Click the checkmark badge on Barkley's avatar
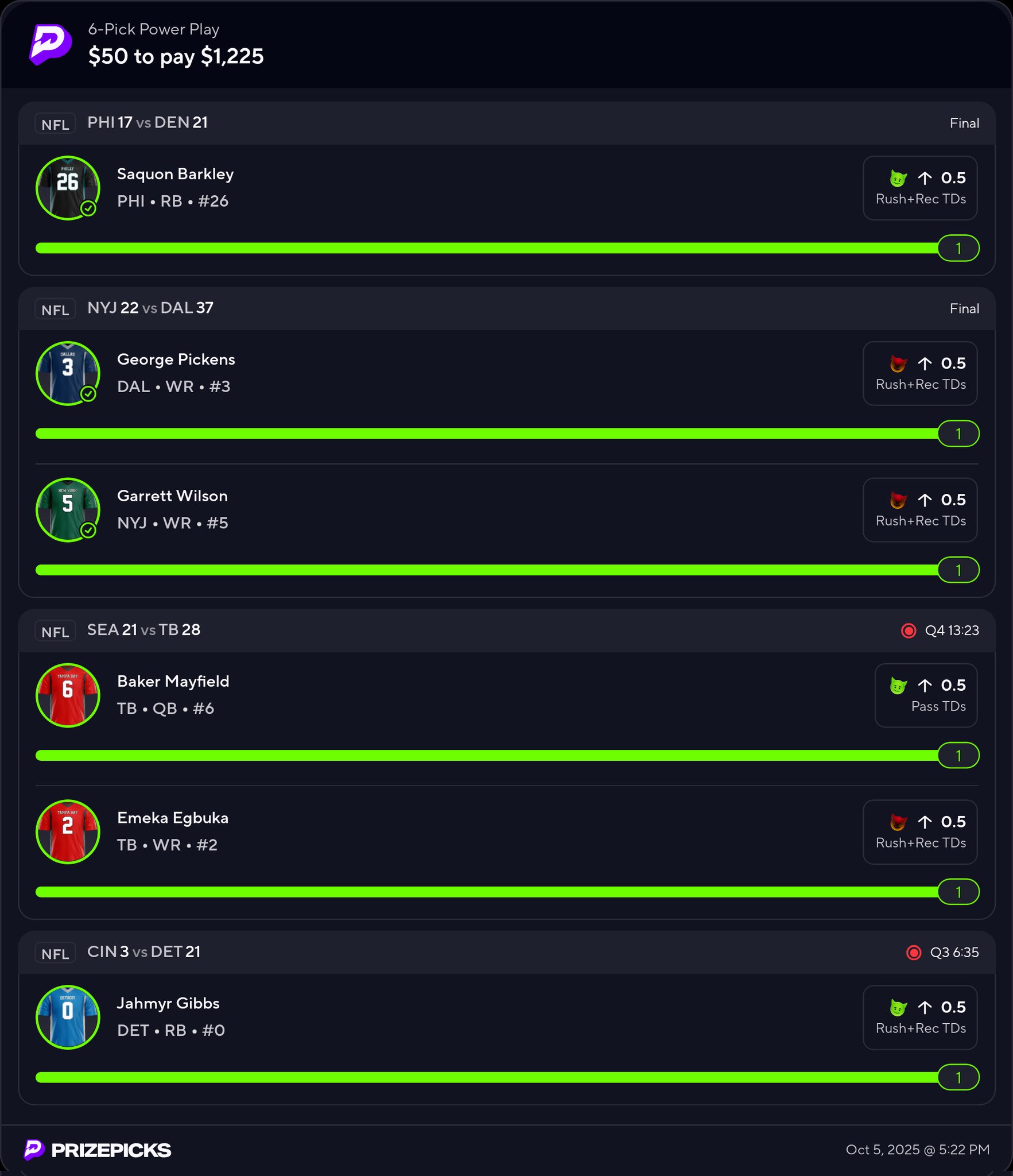 (x=88, y=208)
